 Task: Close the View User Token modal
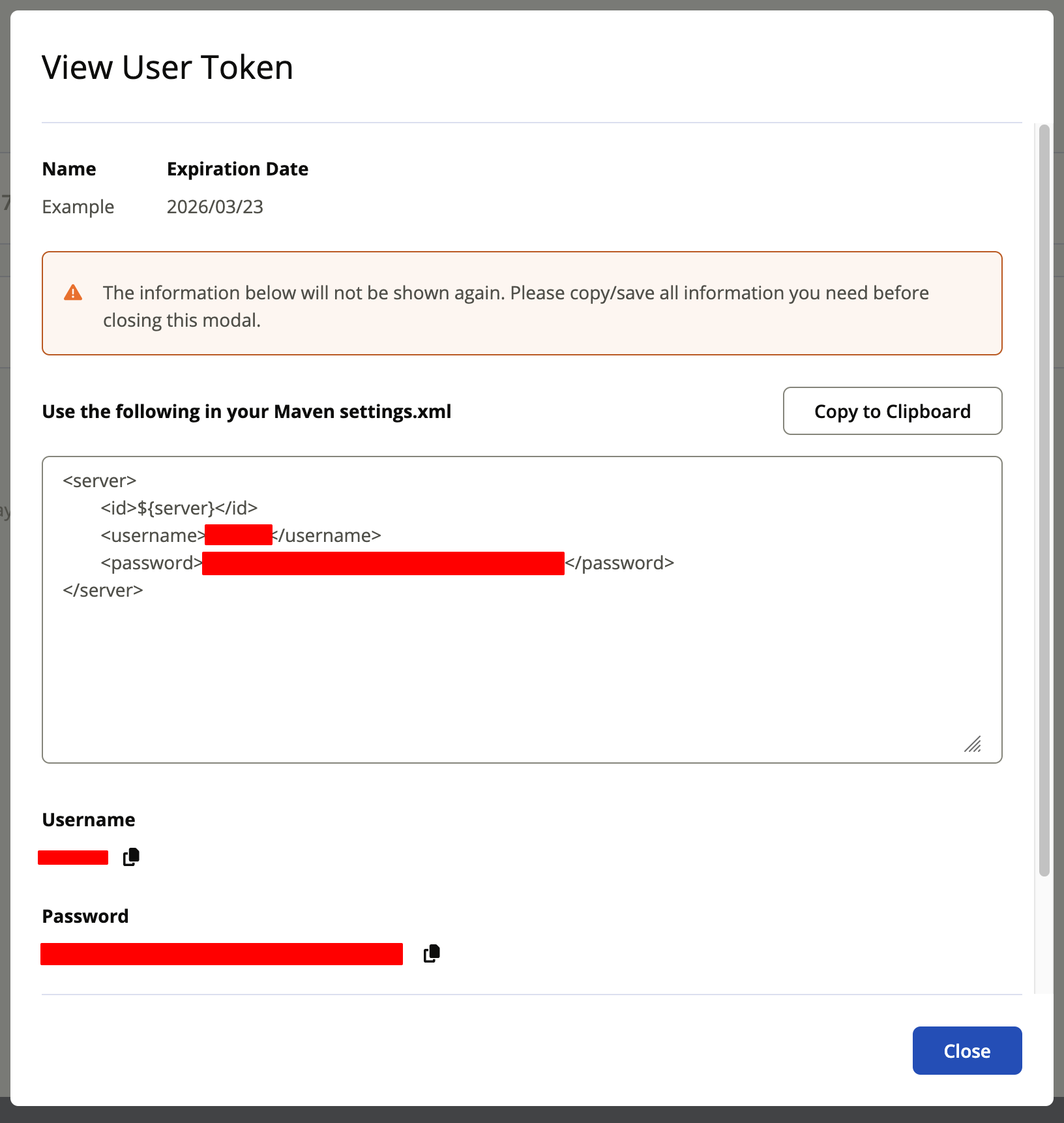click(966, 1051)
